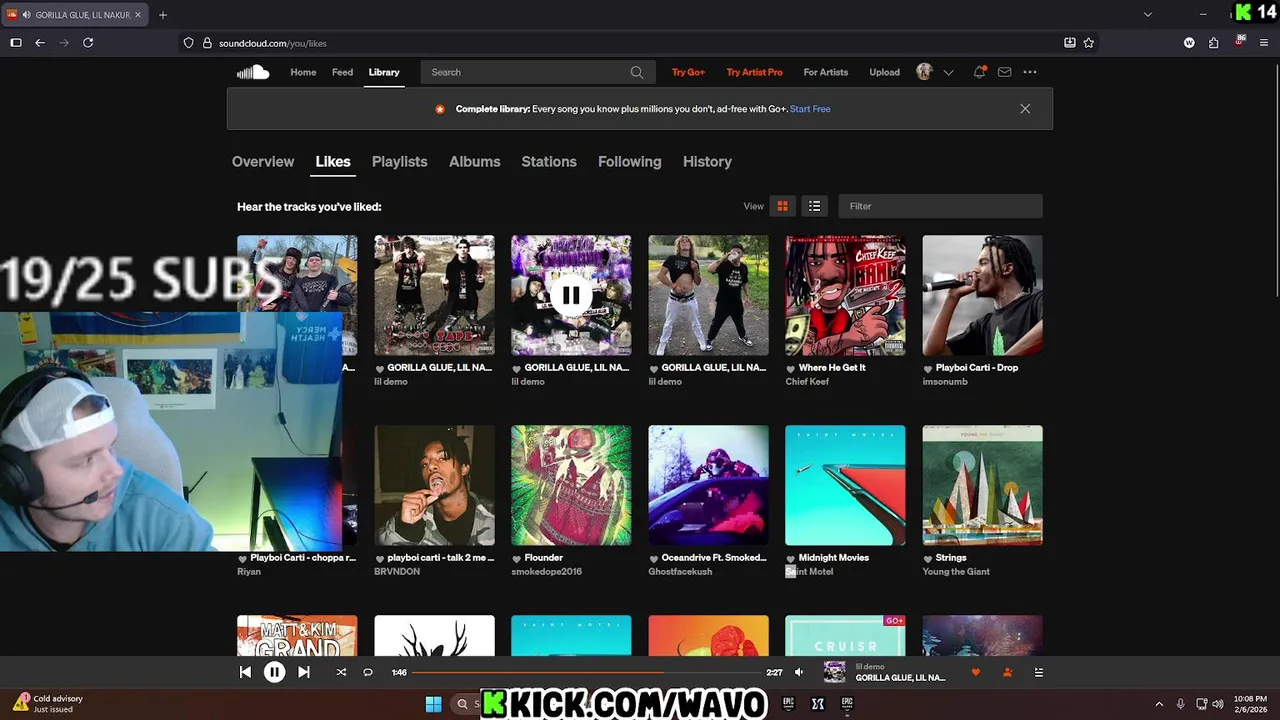The width and height of the screenshot is (1280, 720).
Task: Click the Start Free link in banner
Action: click(810, 109)
